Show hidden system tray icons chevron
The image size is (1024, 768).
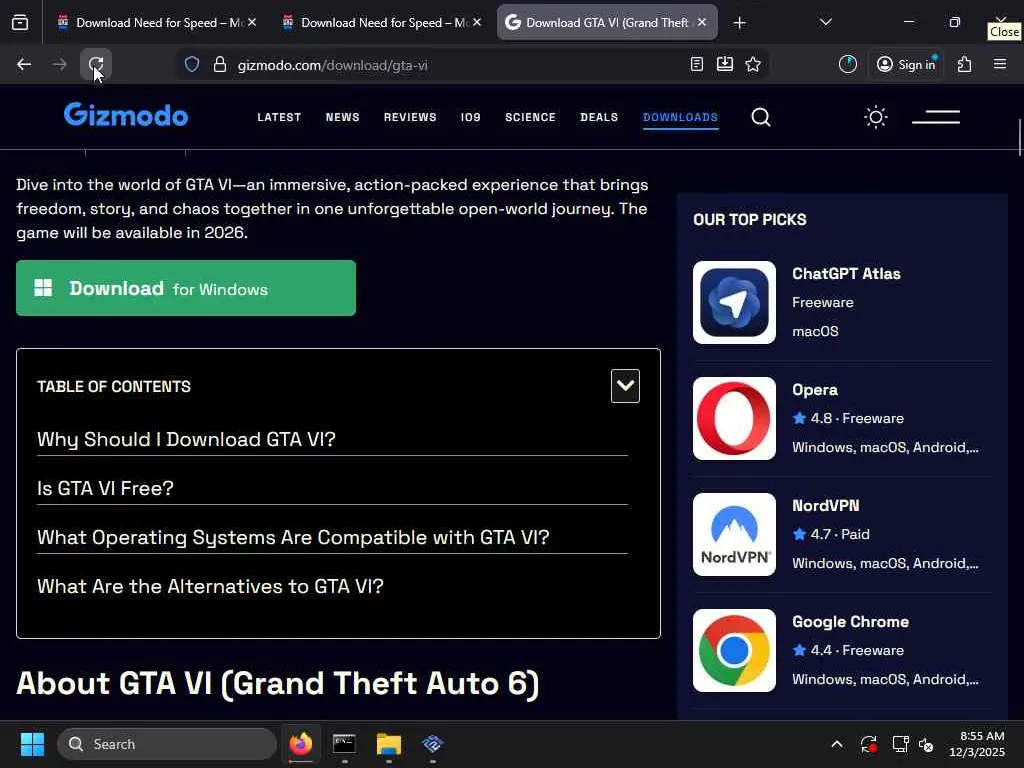[x=837, y=744]
